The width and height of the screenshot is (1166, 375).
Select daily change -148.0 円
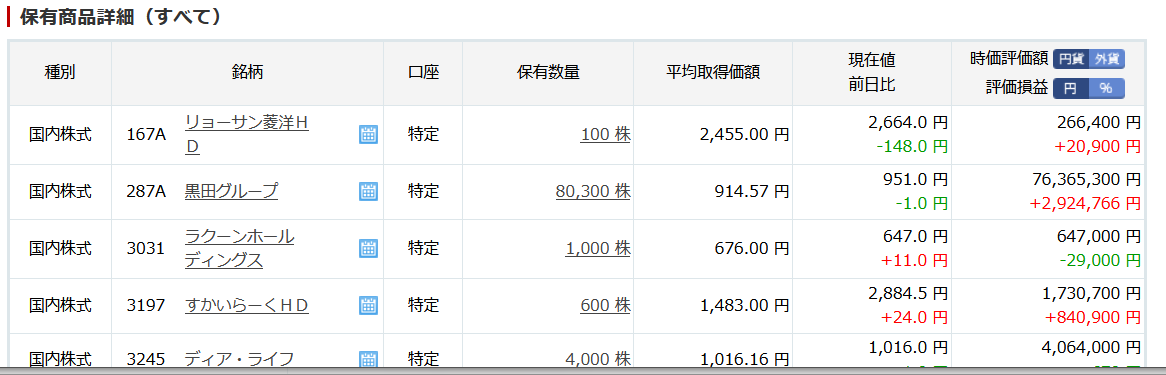(912, 147)
